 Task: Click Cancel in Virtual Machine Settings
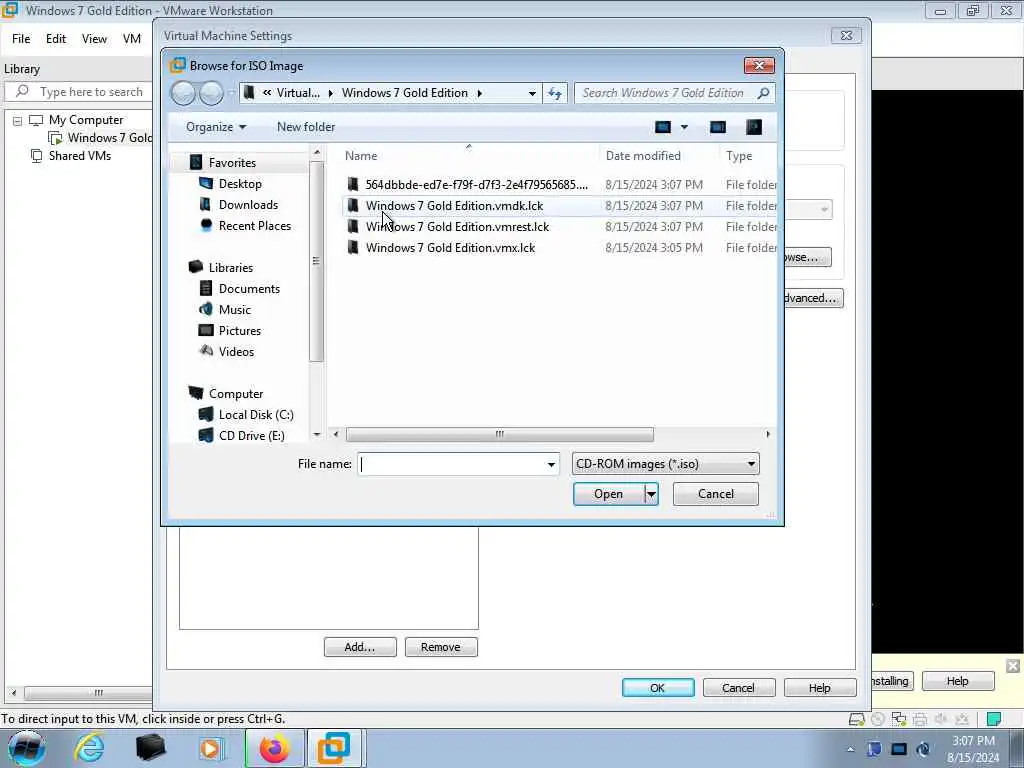click(739, 688)
